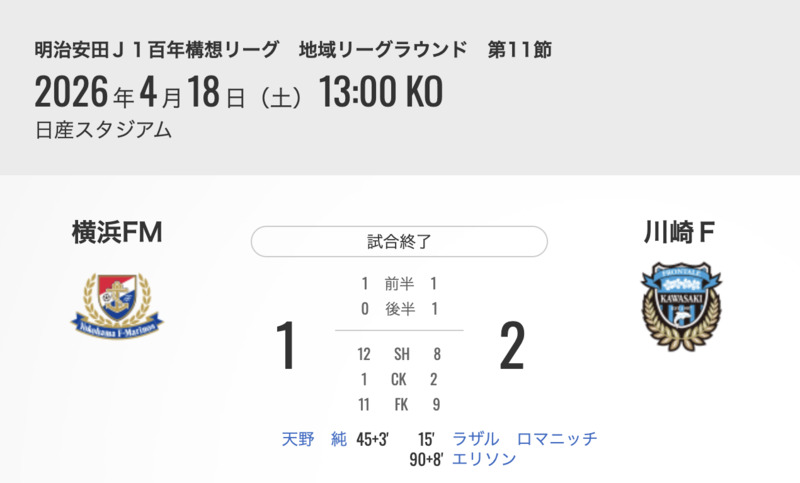Select the 横浜FM team name

pyautogui.click(x=117, y=234)
